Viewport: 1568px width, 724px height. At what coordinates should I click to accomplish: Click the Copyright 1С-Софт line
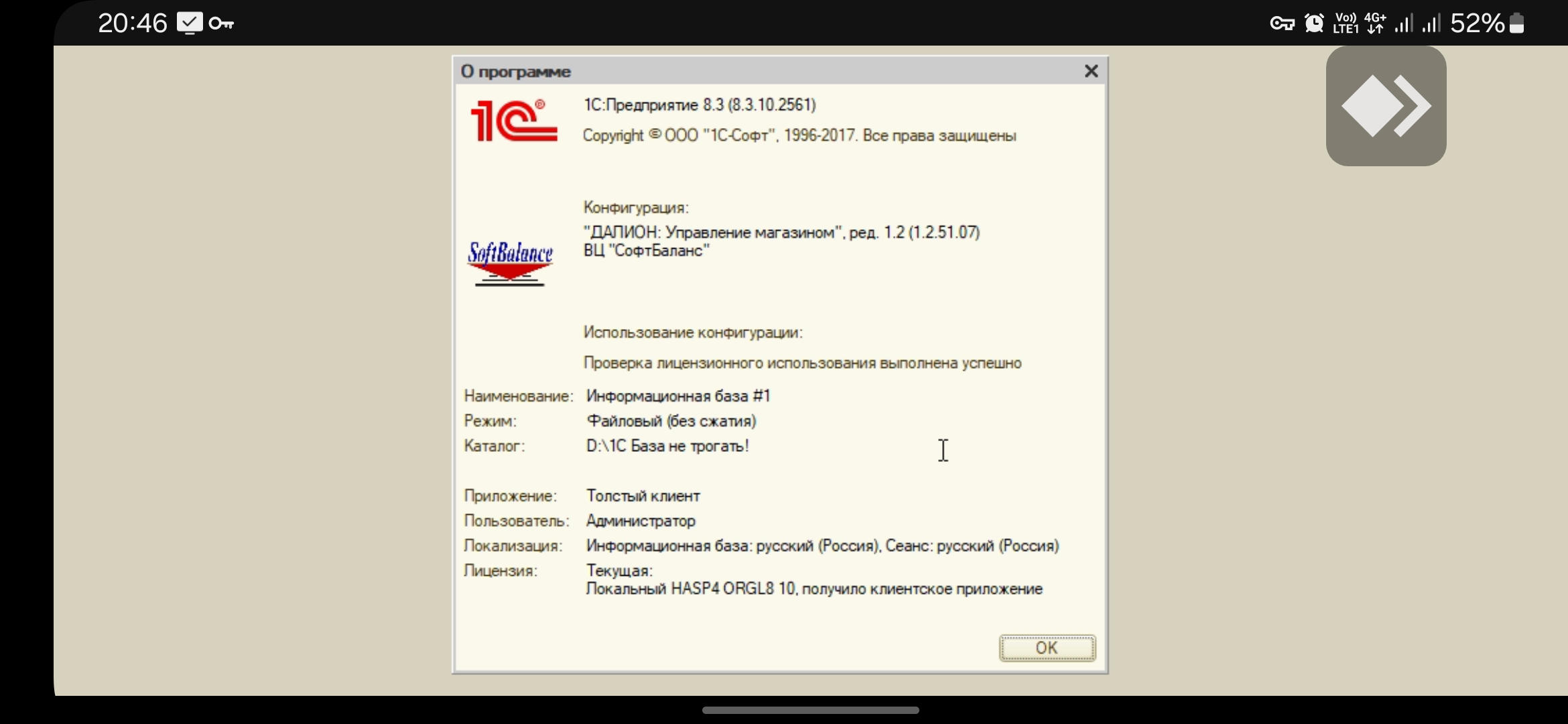click(799, 136)
